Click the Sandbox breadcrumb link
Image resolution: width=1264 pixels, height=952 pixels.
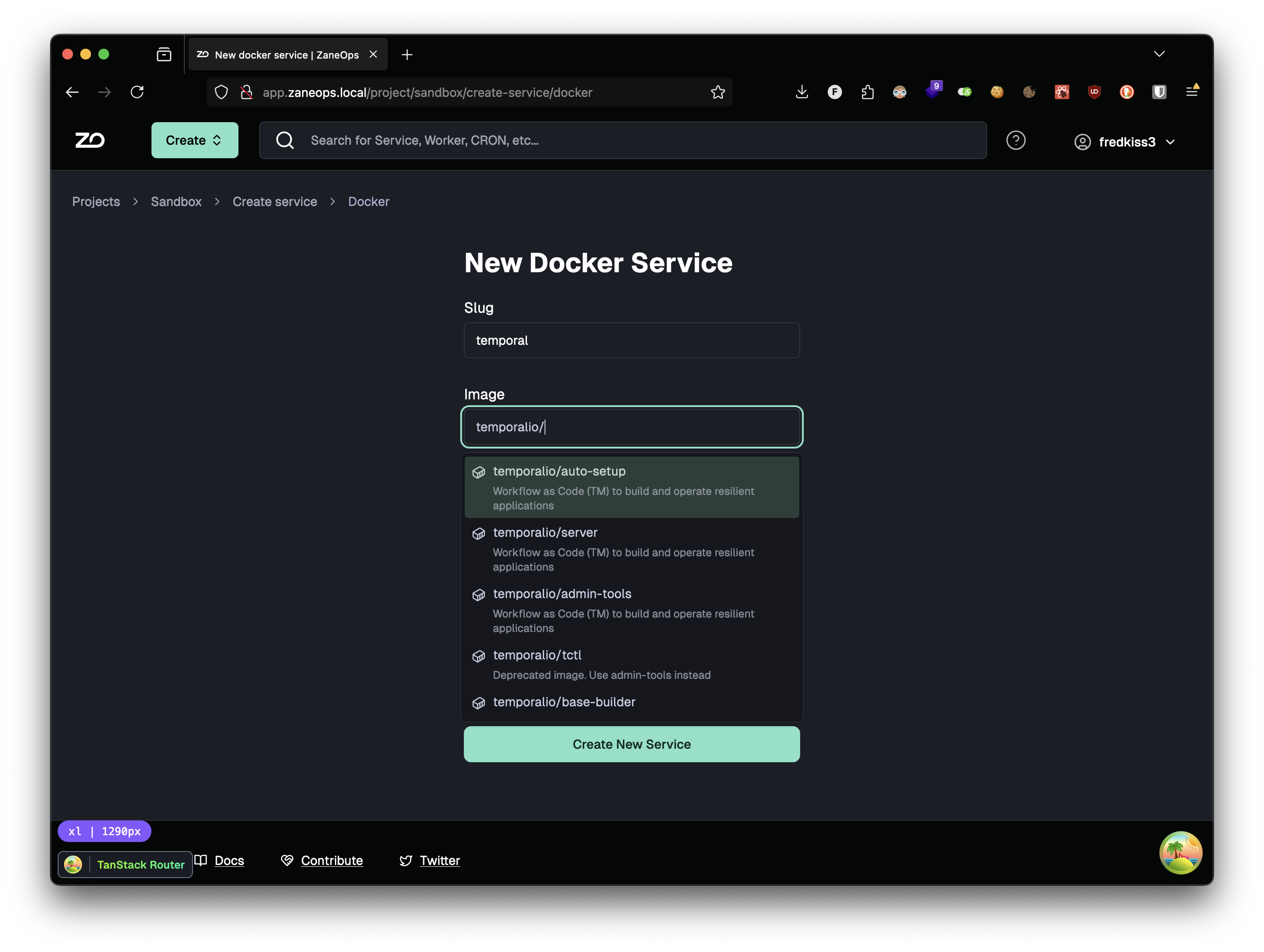[176, 201]
